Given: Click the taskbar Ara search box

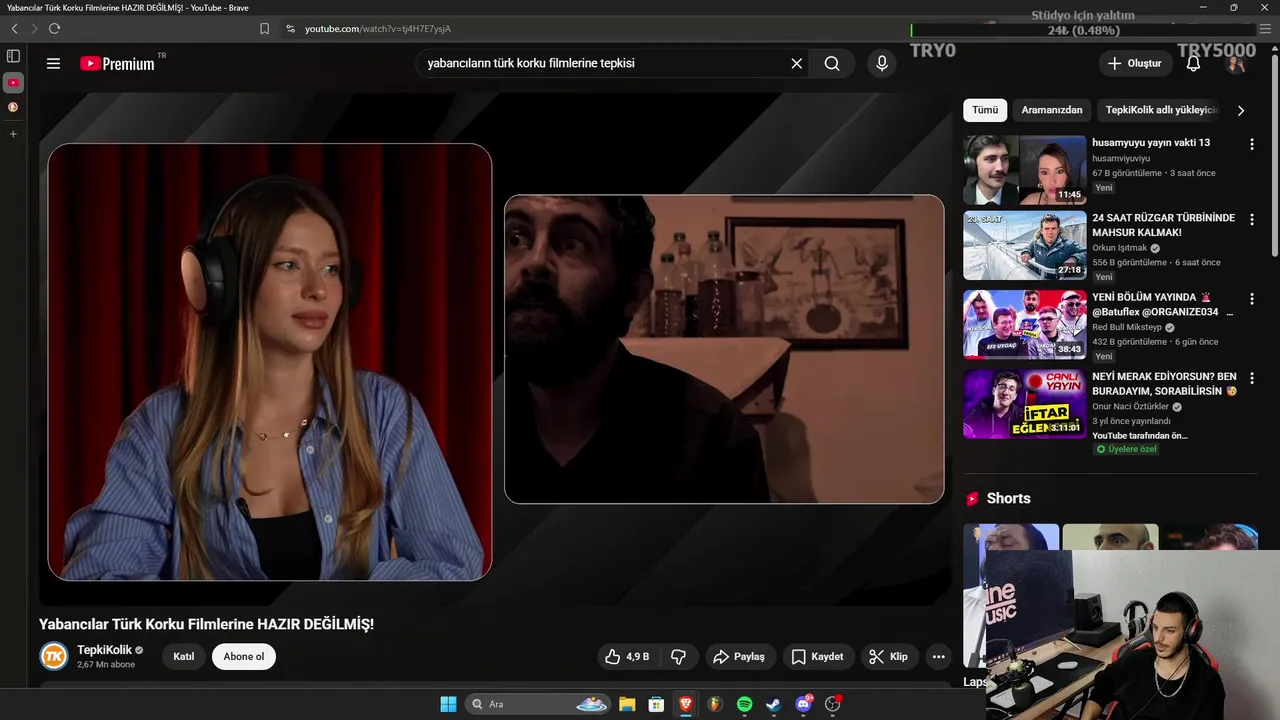Looking at the screenshot, I should 538,704.
